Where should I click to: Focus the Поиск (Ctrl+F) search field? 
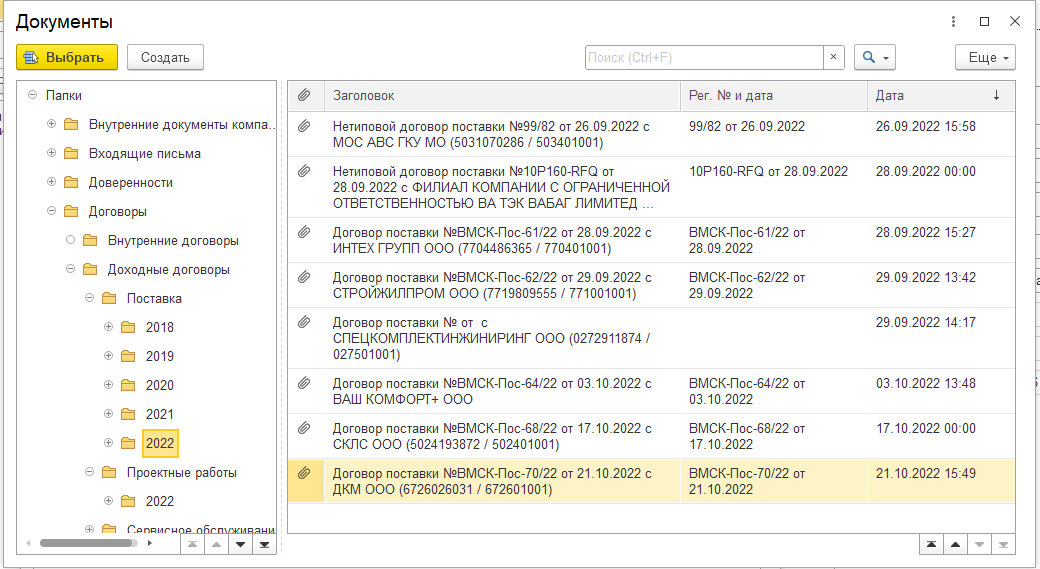click(x=704, y=57)
